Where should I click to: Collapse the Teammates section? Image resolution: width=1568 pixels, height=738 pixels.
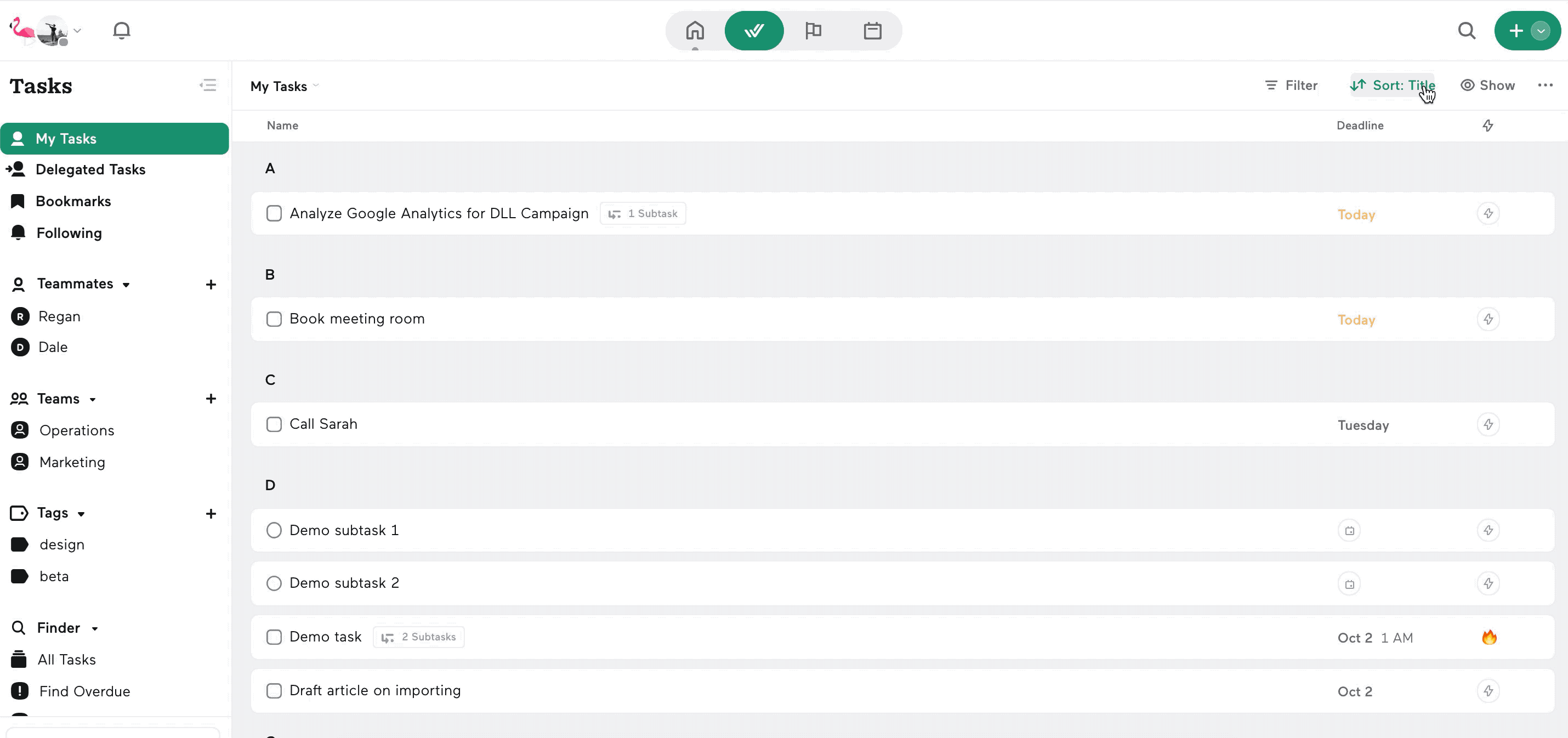[126, 285]
